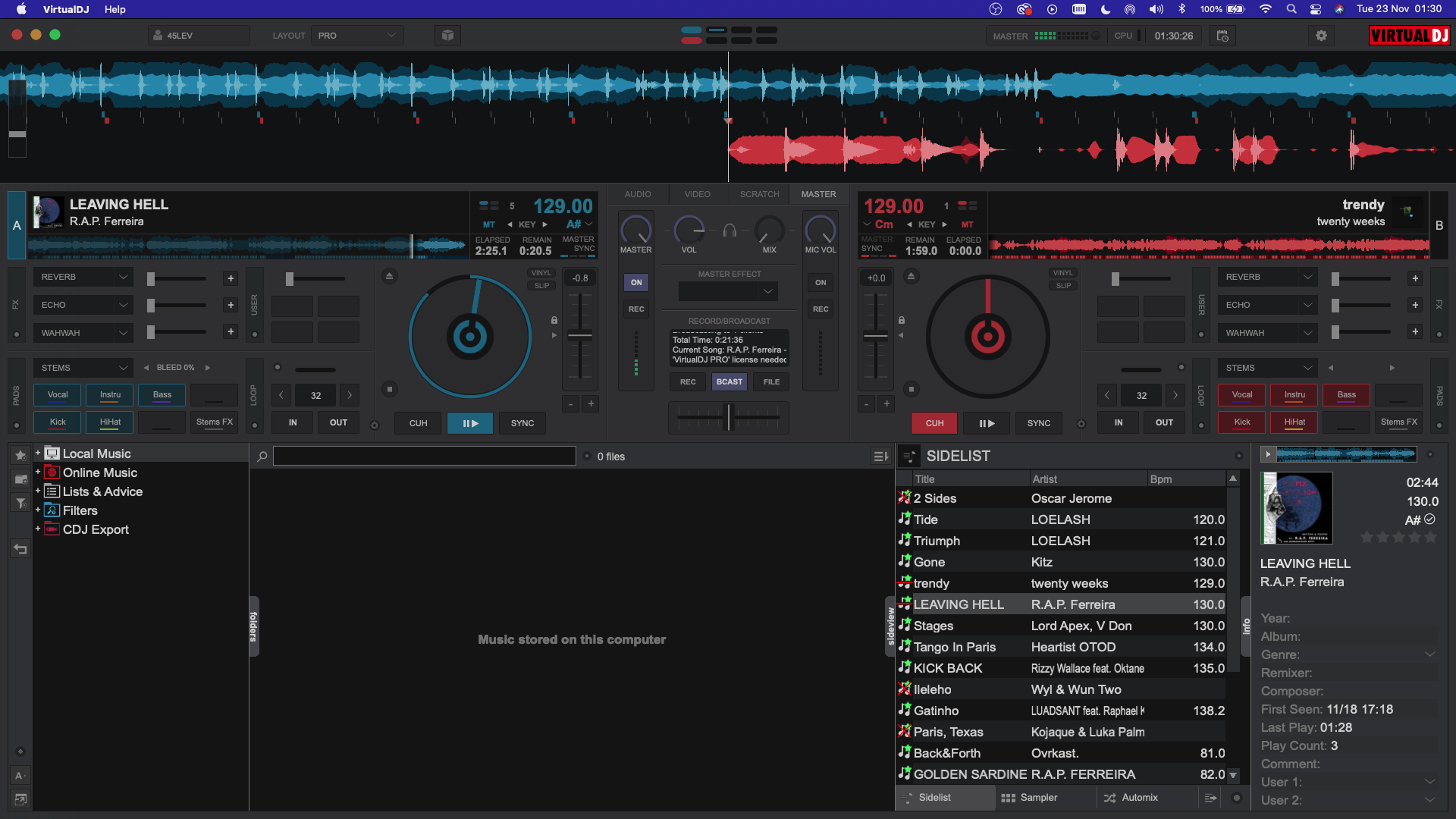Expand Local Music folder tree
This screenshot has width=1456, height=819.
[37, 453]
